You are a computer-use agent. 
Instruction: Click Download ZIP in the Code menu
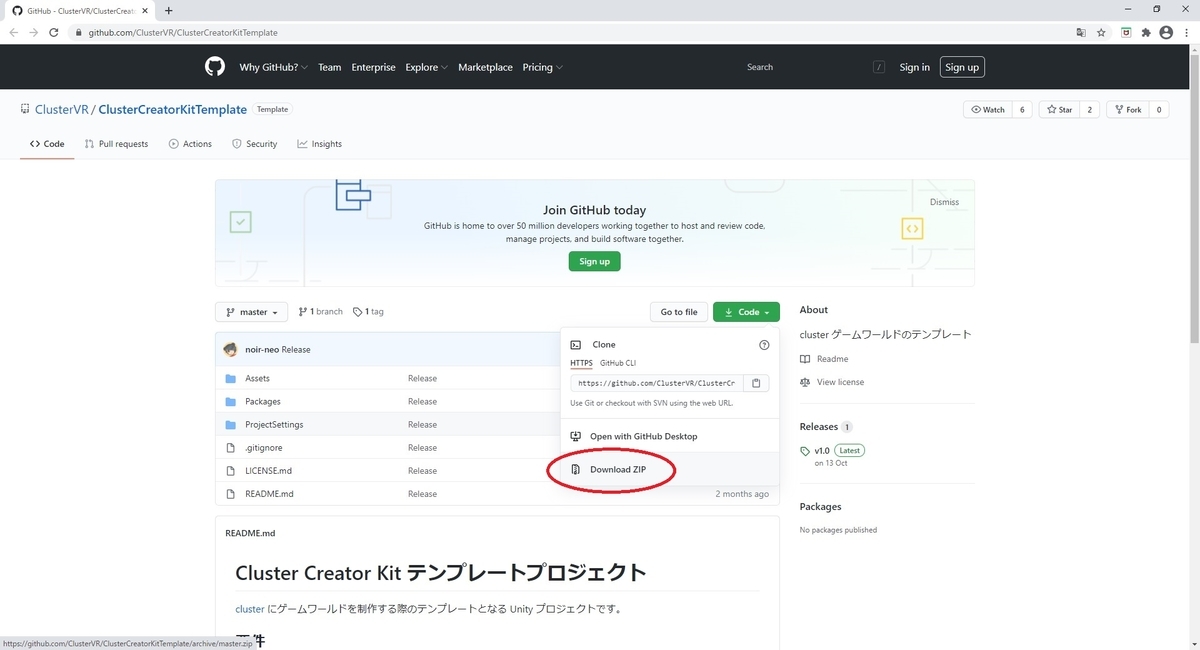[618, 470]
